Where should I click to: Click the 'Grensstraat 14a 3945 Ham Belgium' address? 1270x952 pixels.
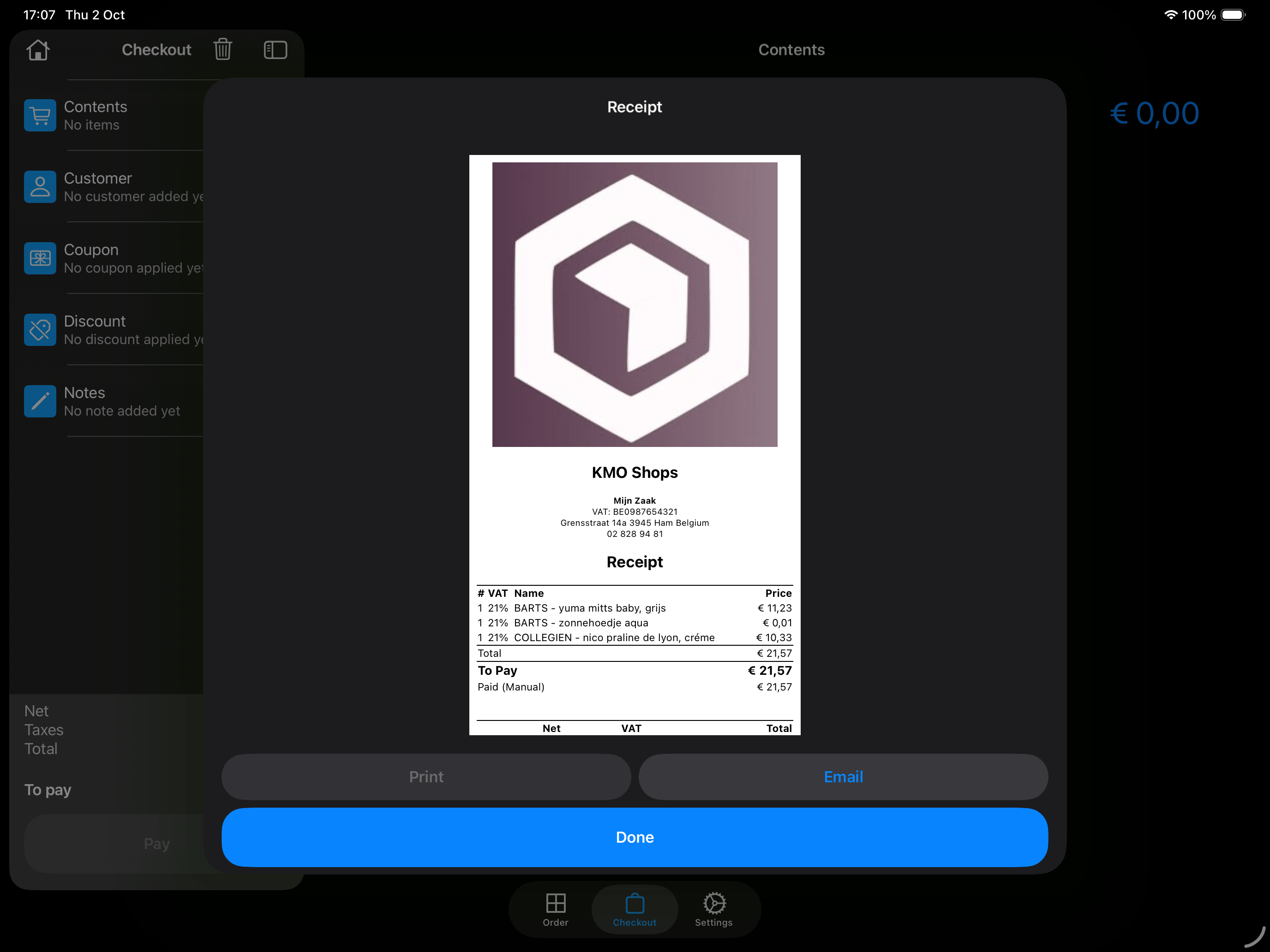(635, 523)
